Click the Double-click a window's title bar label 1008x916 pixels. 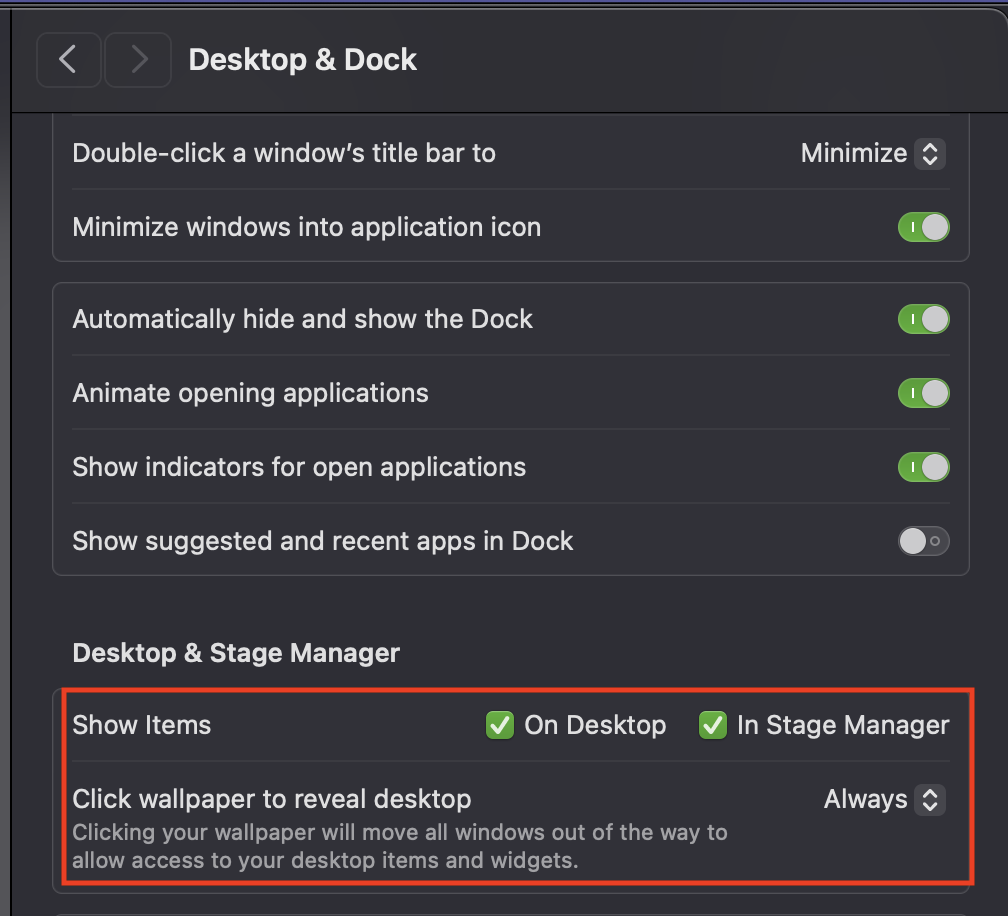pyautogui.click(x=284, y=154)
